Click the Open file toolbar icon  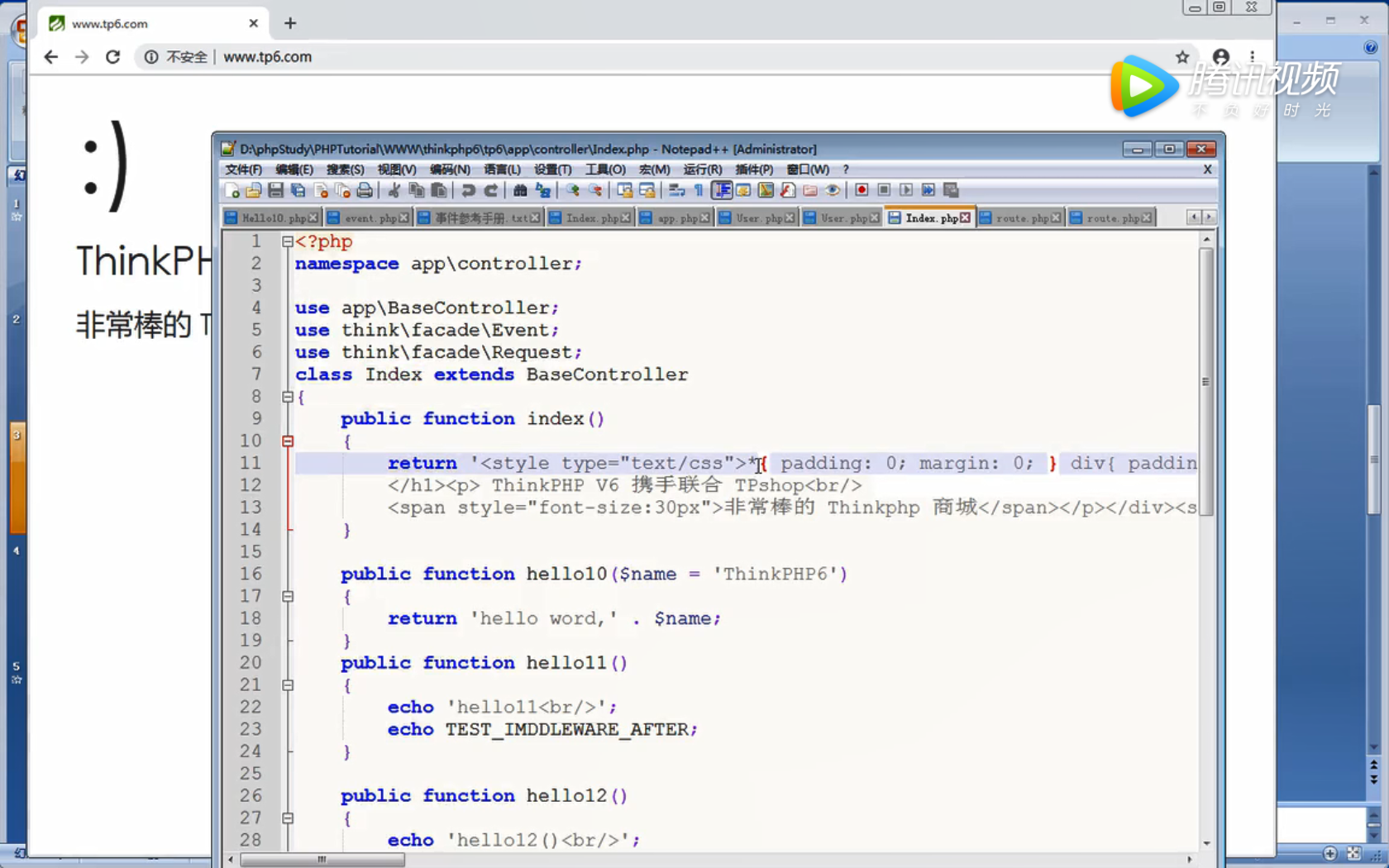coord(254,191)
